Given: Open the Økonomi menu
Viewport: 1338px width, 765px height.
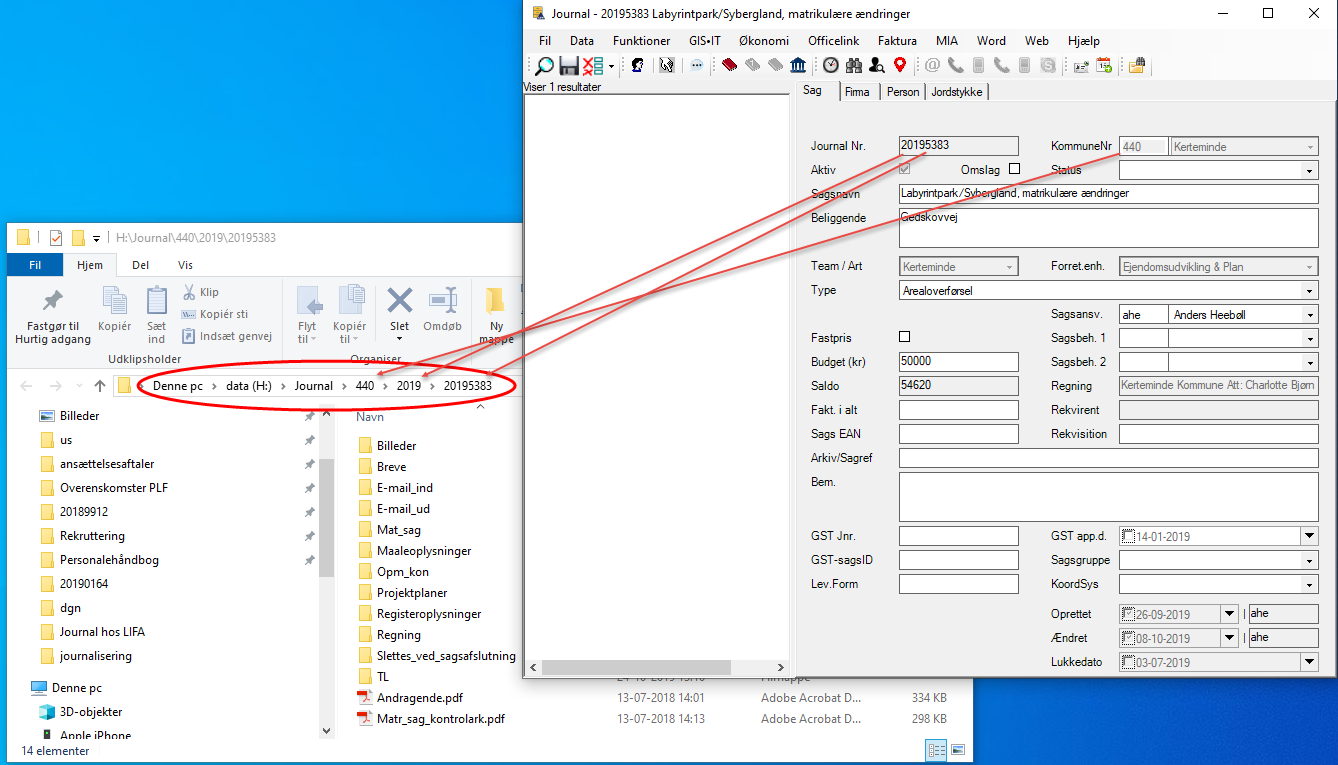Looking at the screenshot, I should pos(764,41).
